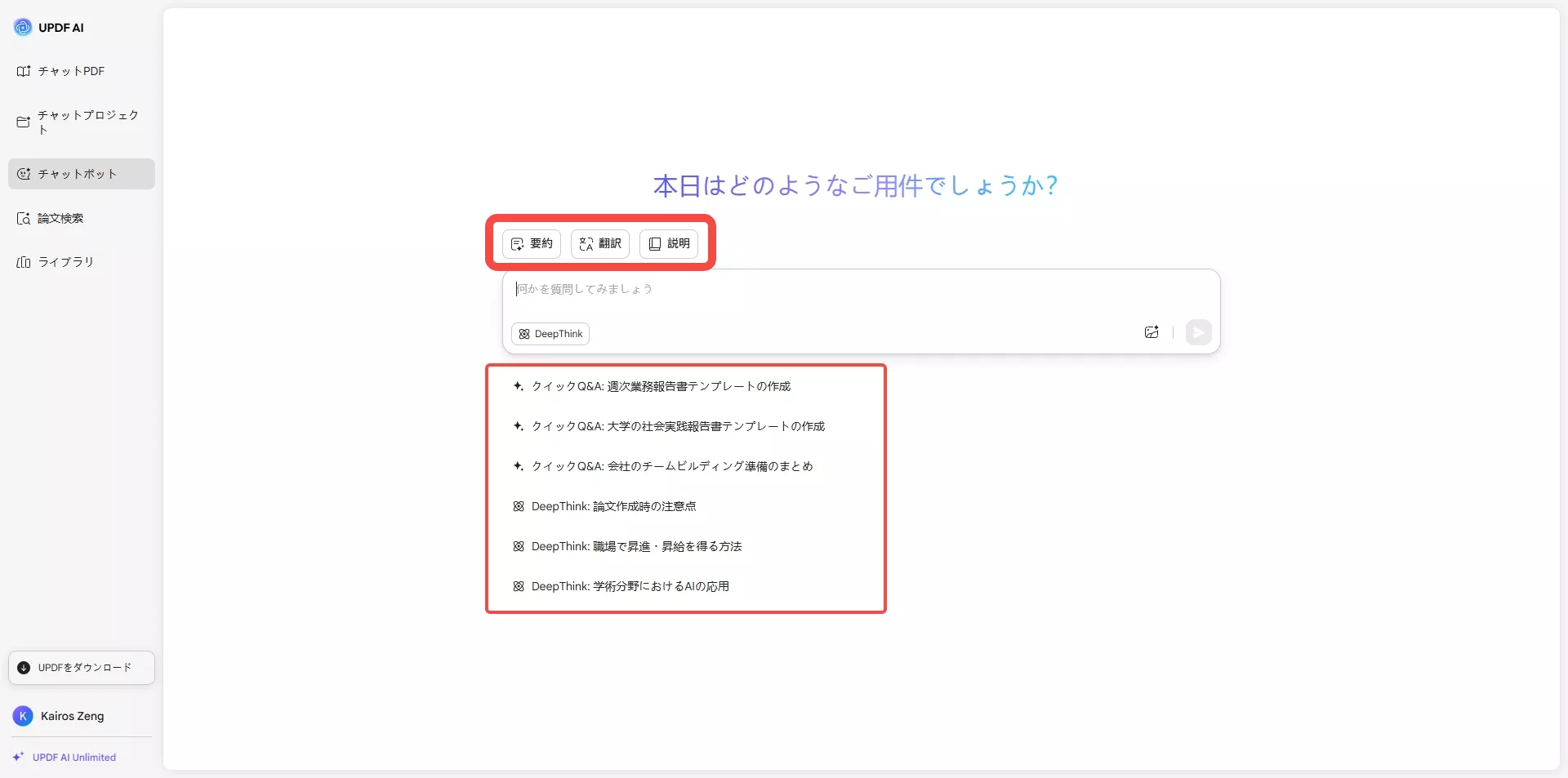Open チャットプロジェクト from the sidebar

pyautogui.click(x=81, y=122)
